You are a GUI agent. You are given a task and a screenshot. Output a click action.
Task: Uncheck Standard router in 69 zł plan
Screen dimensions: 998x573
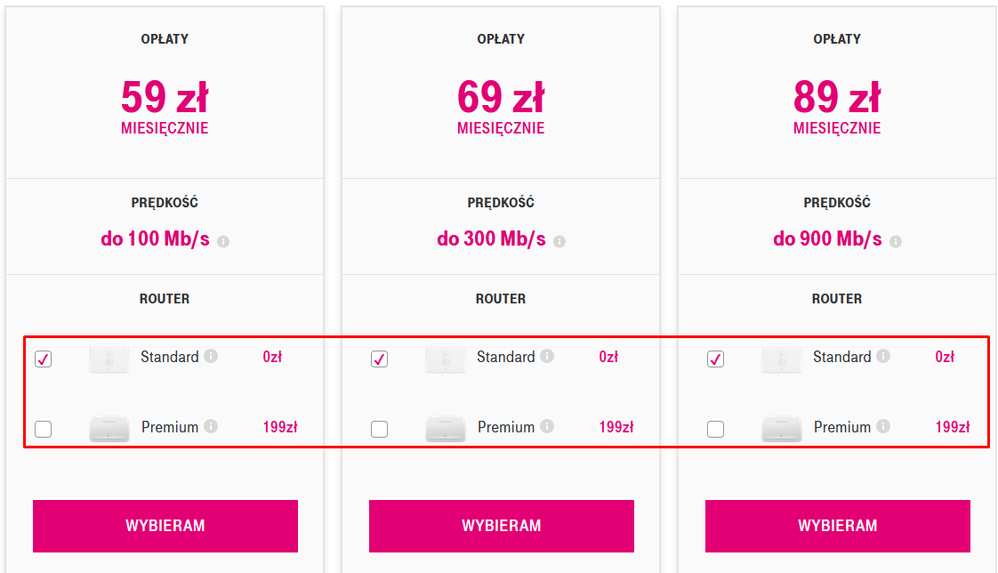pyautogui.click(x=379, y=359)
